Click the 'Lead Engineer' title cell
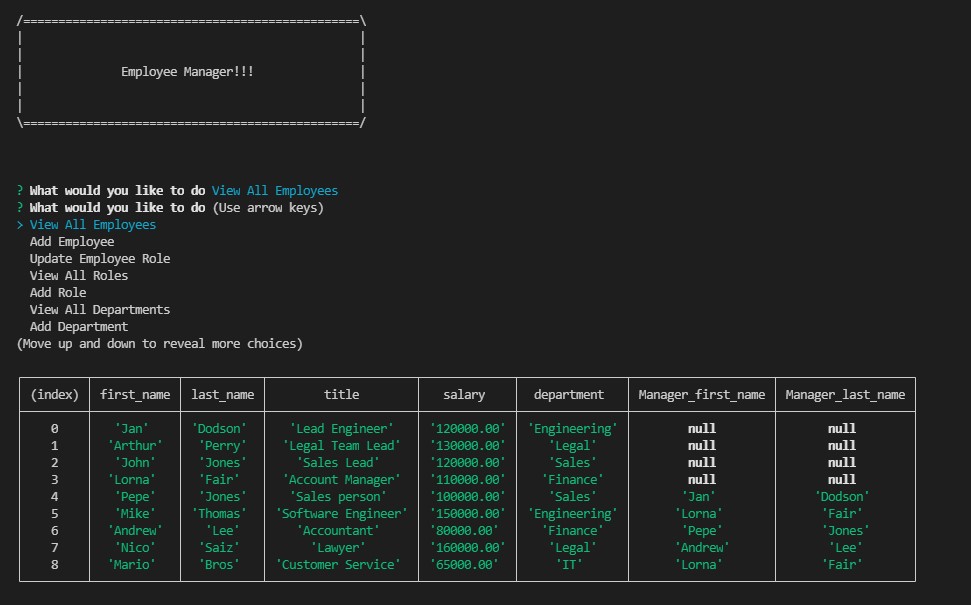 click(341, 429)
